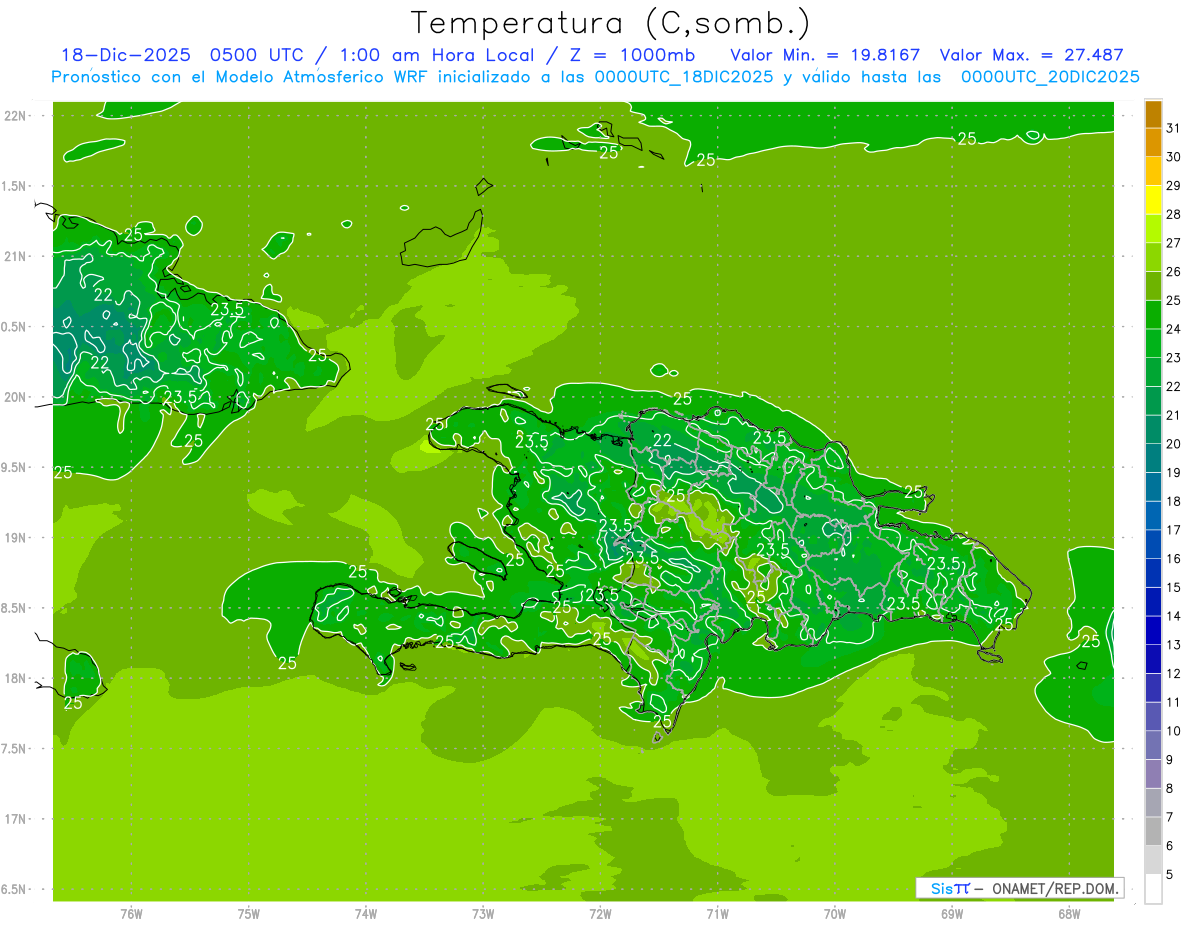
Task: Click the white swatch at the legend bottom
Action: (x=1153, y=889)
